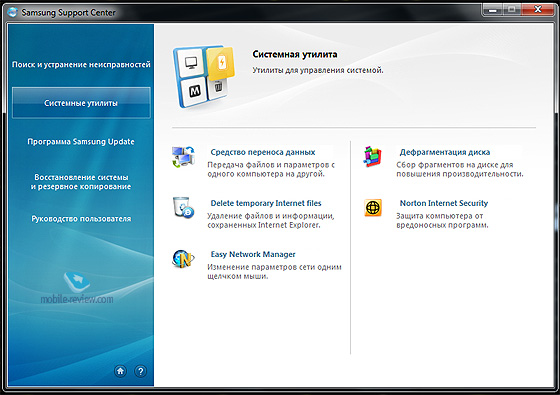
Task: Select the Системные утилиты sidebar item
Action: [x=81, y=103]
